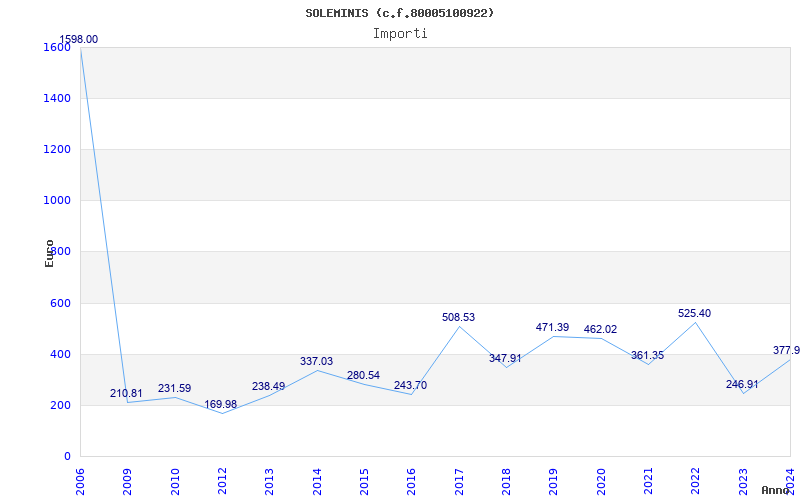Click the 2016 x-axis year label

pos(411,482)
